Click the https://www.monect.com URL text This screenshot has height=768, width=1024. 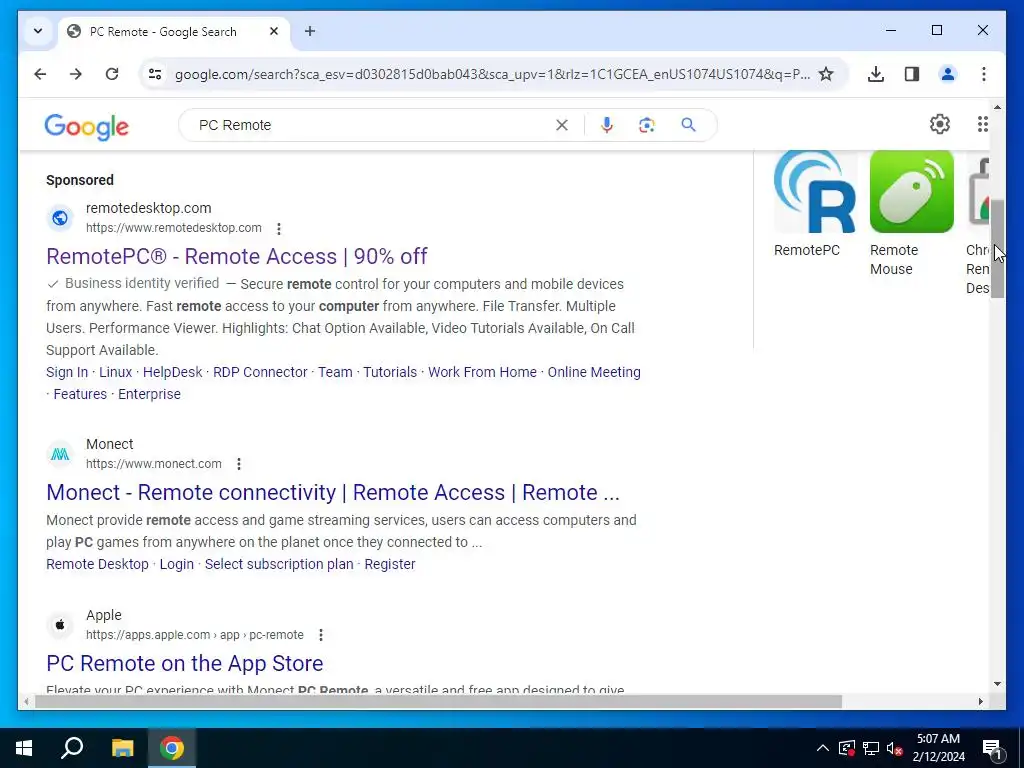click(153, 464)
